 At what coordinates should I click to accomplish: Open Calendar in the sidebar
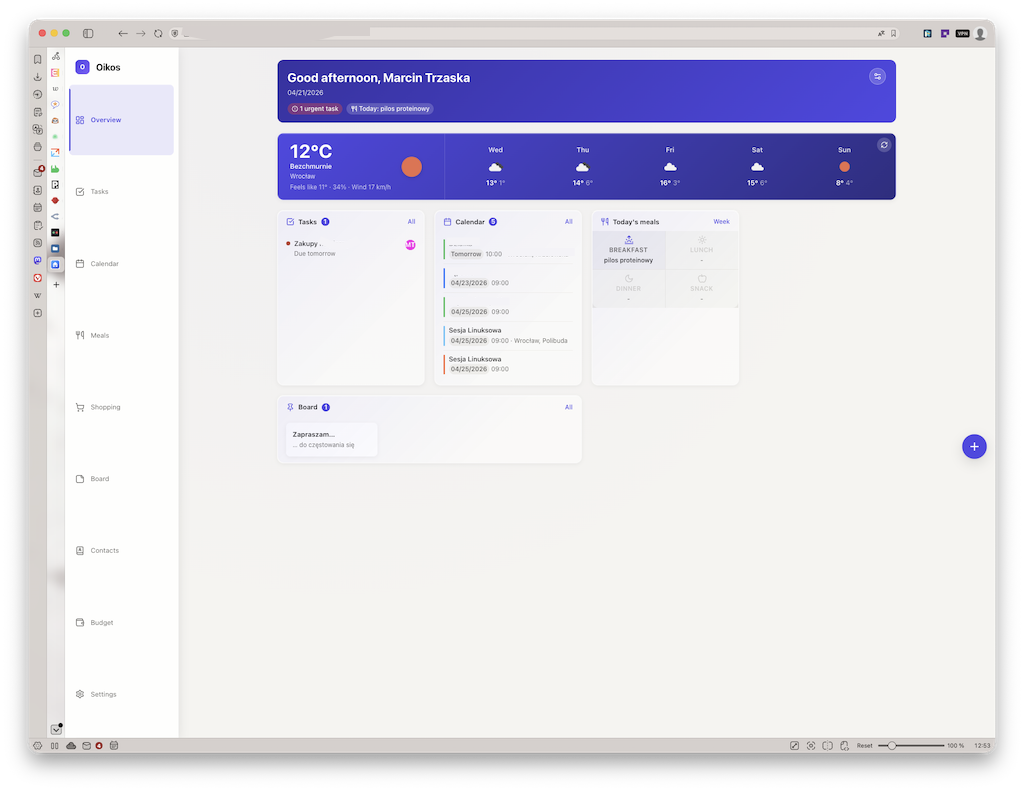[121, 263]
